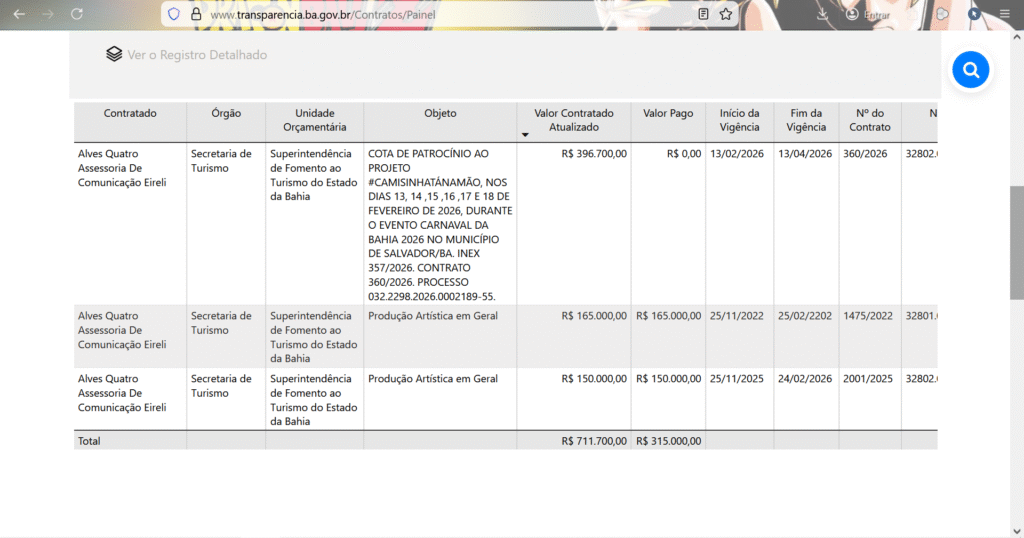Bookmark this page with the star icon

[726, 15]
